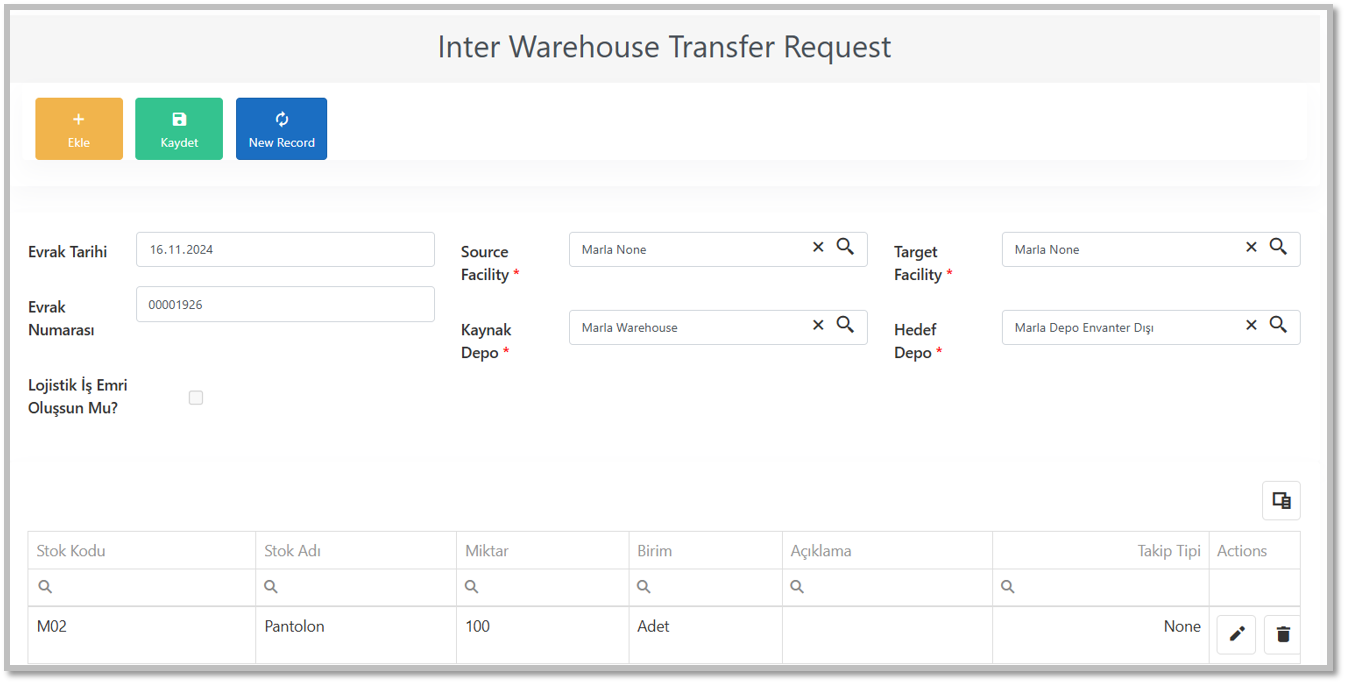Filter the Birim column
The height and width of the screenshot is (684, 1346).
(706, 588)
